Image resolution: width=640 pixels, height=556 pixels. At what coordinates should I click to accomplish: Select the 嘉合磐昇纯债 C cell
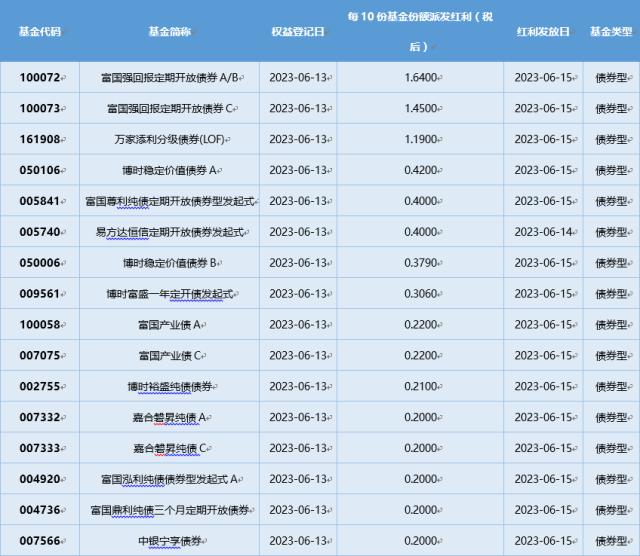coord(168,449)
